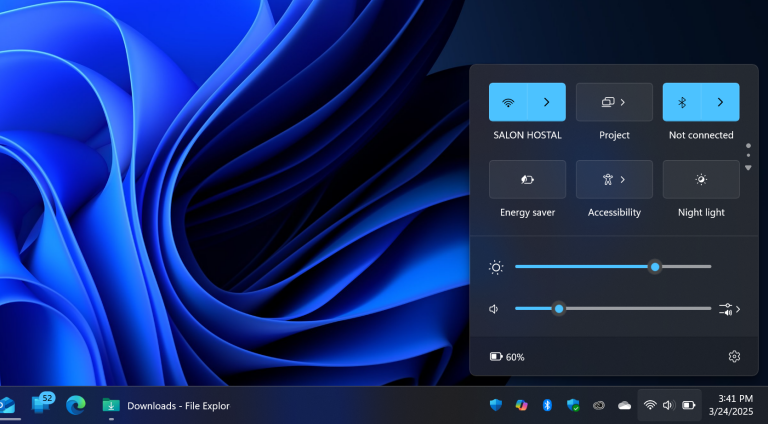Open all settings via gear icon
Image resolution: width=768 pixels, height=424 pixels.
(734, 356)
